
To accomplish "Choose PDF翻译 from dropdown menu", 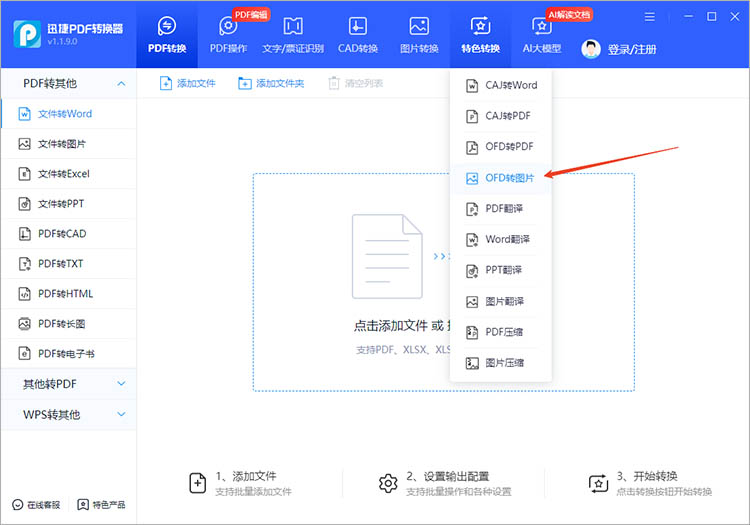I will [x=501, y=209].
